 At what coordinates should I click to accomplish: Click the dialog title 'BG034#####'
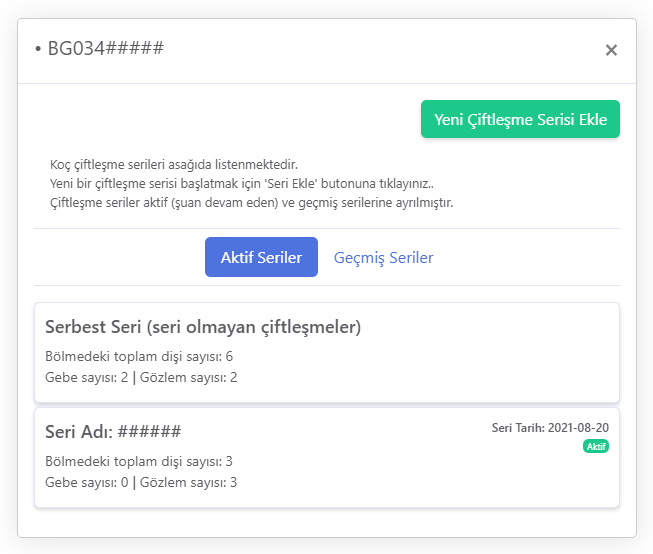pyautogui.click(x=106, y=48)
